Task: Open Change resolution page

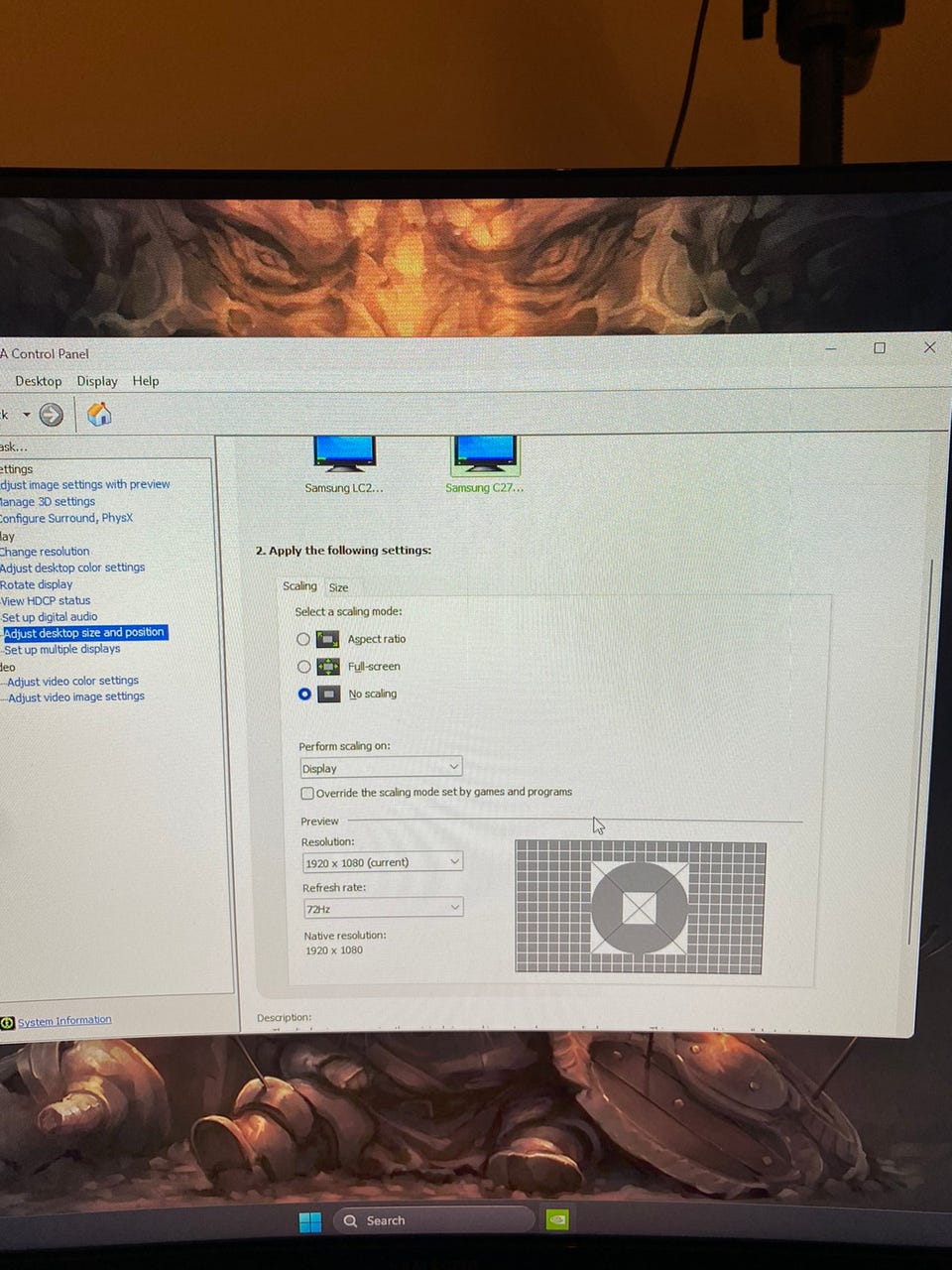Action: coord(45,552)
